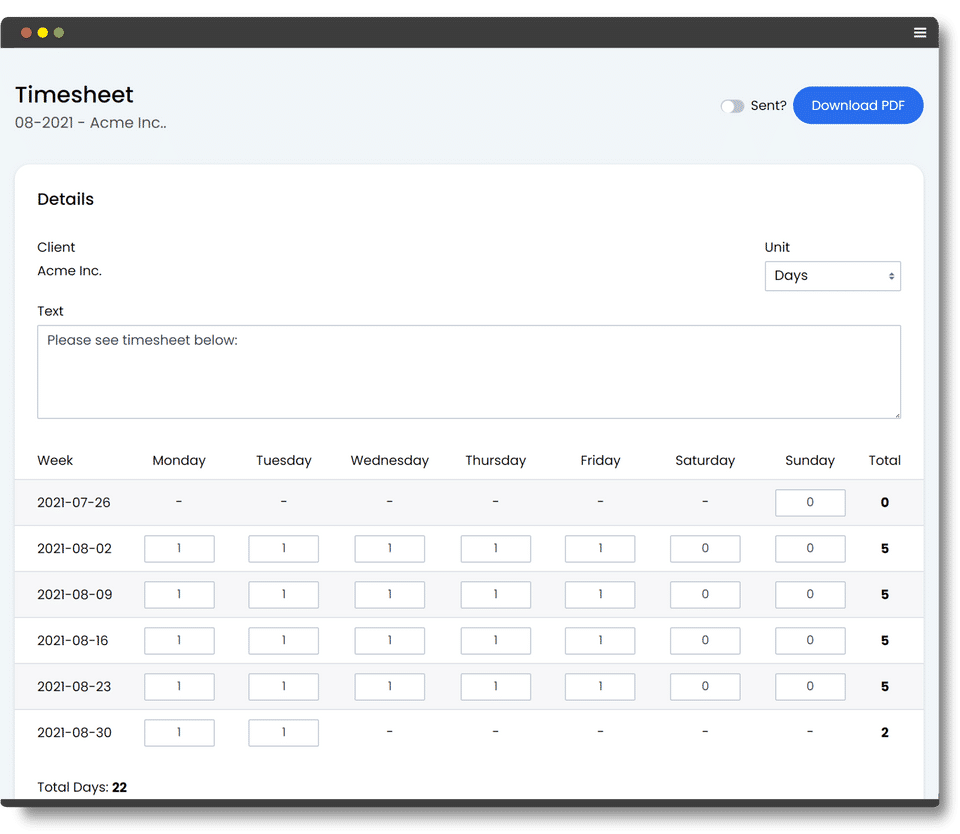Edit Friday field for week 2021-08-02
Screen dimensions: 960x834
(x=600, y=549)
